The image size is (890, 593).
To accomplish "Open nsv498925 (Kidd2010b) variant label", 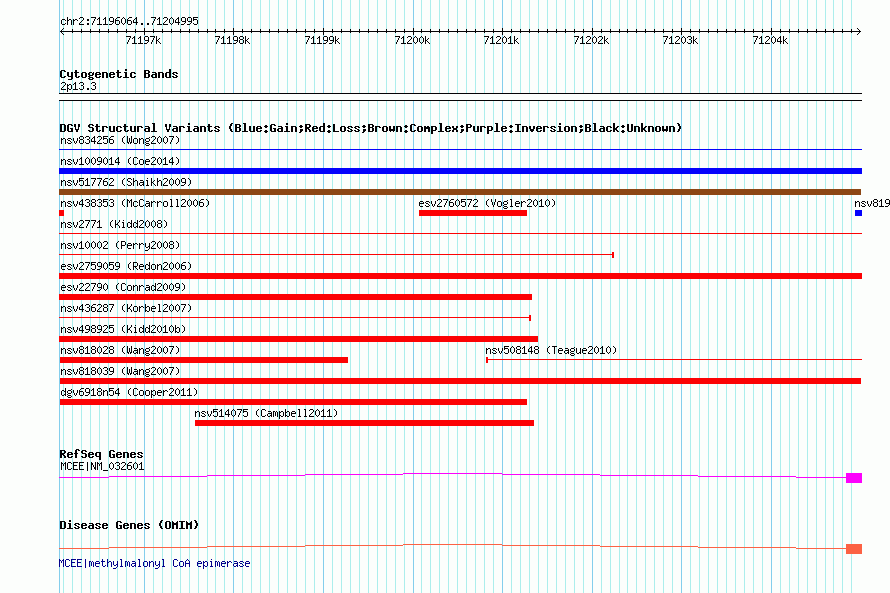I will (x=123, y=329).
